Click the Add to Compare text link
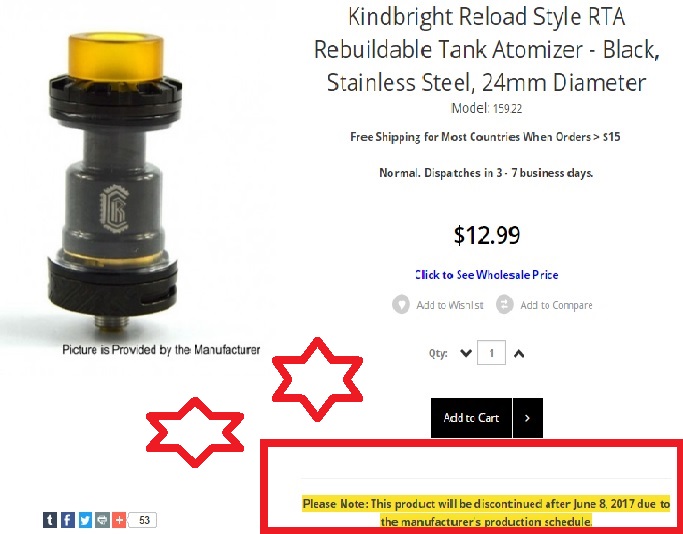 tap(556, 305)
